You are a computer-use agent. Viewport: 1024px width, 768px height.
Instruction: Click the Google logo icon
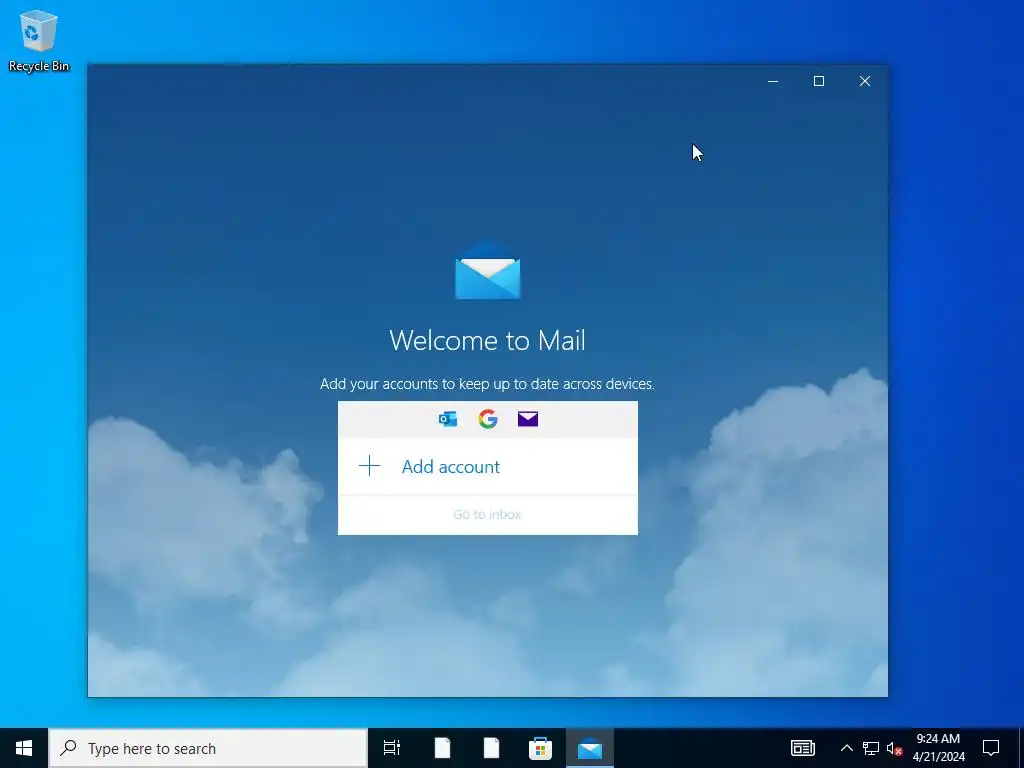point(488,419)
